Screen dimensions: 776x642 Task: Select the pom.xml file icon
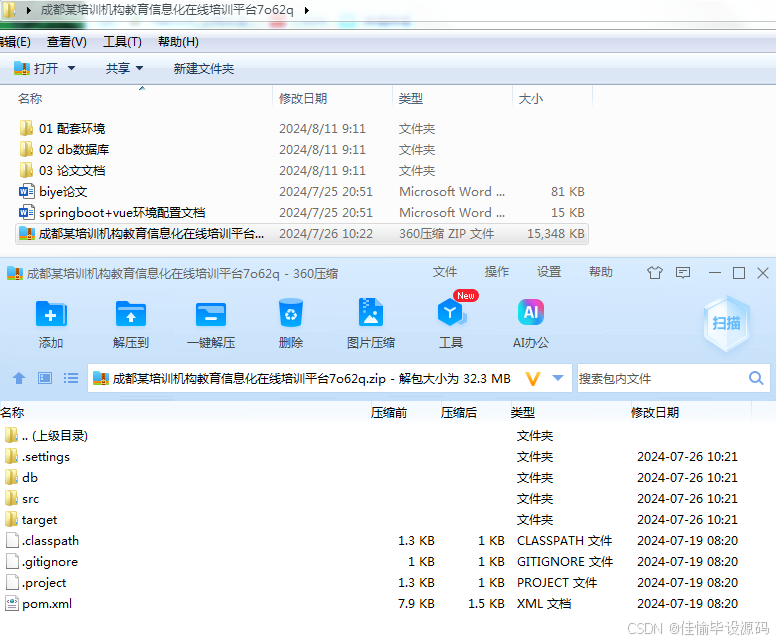point(12,603)
